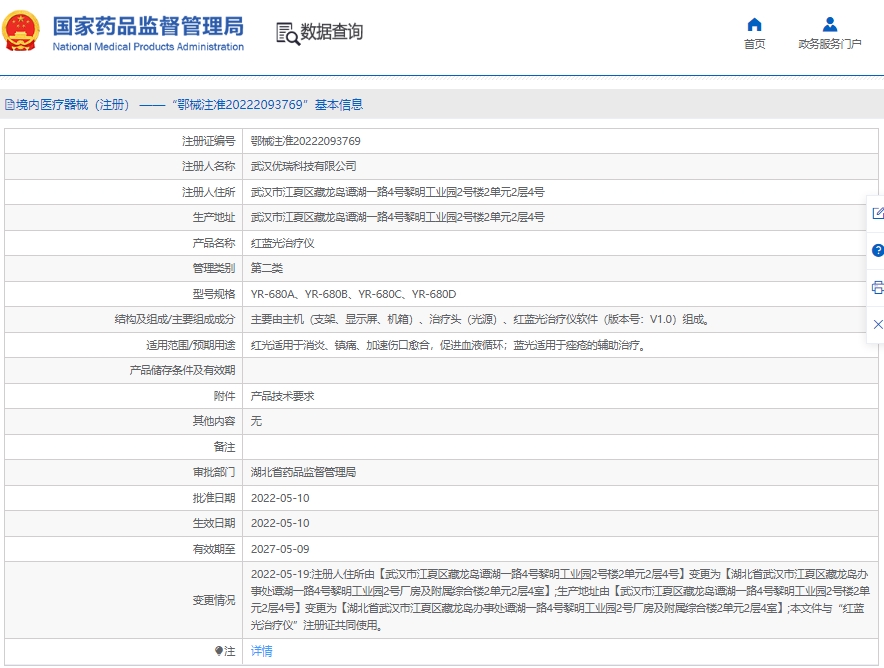Click the 备注 row label
Viewport: 884px width, 668px height.
(x=224, y=447)
